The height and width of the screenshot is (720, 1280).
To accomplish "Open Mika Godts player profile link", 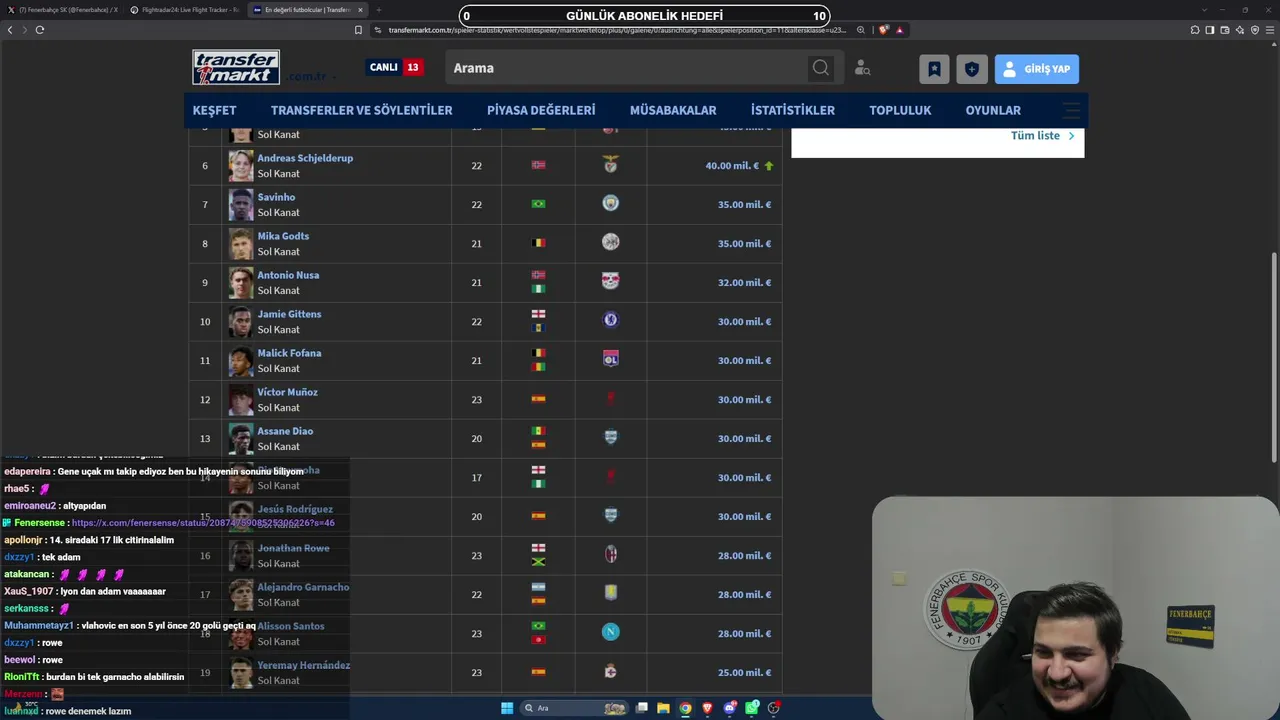I will click(x=283, y=236).
